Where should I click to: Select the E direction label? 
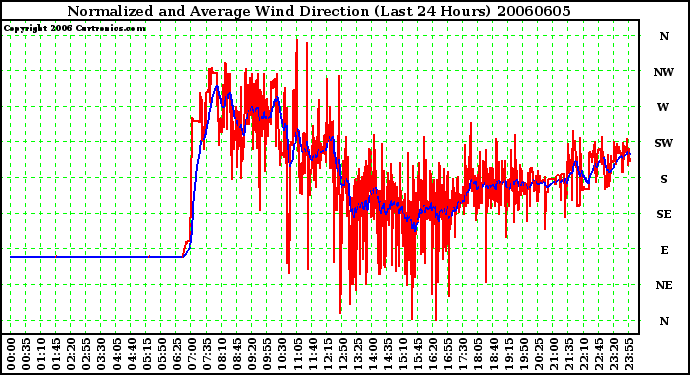point(664,250)
